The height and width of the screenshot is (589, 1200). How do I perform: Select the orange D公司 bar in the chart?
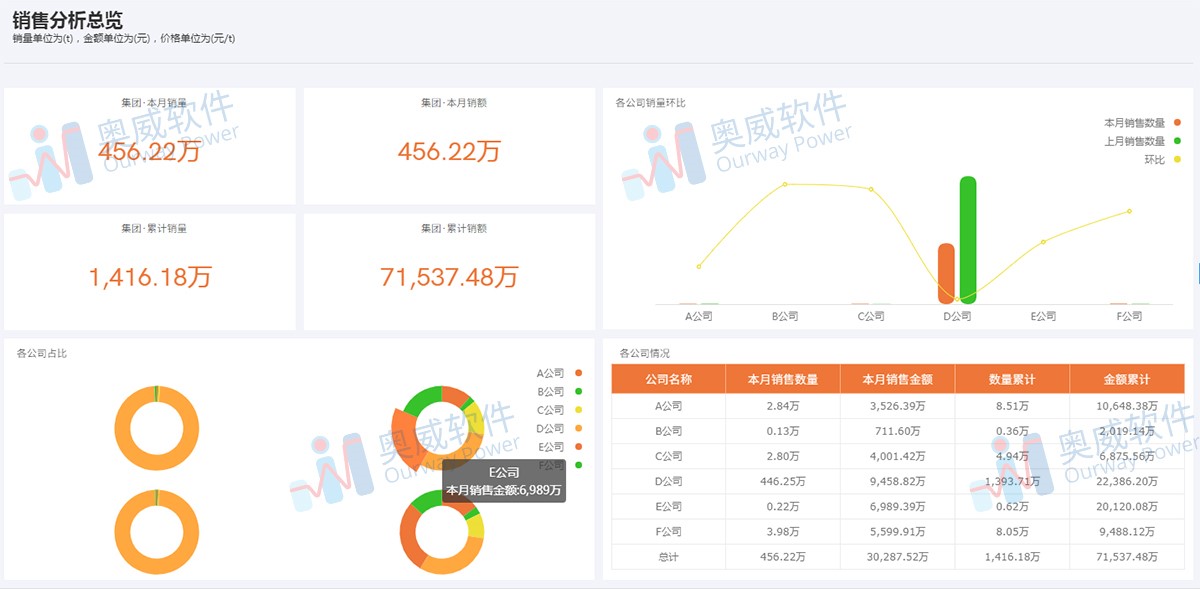944,272
